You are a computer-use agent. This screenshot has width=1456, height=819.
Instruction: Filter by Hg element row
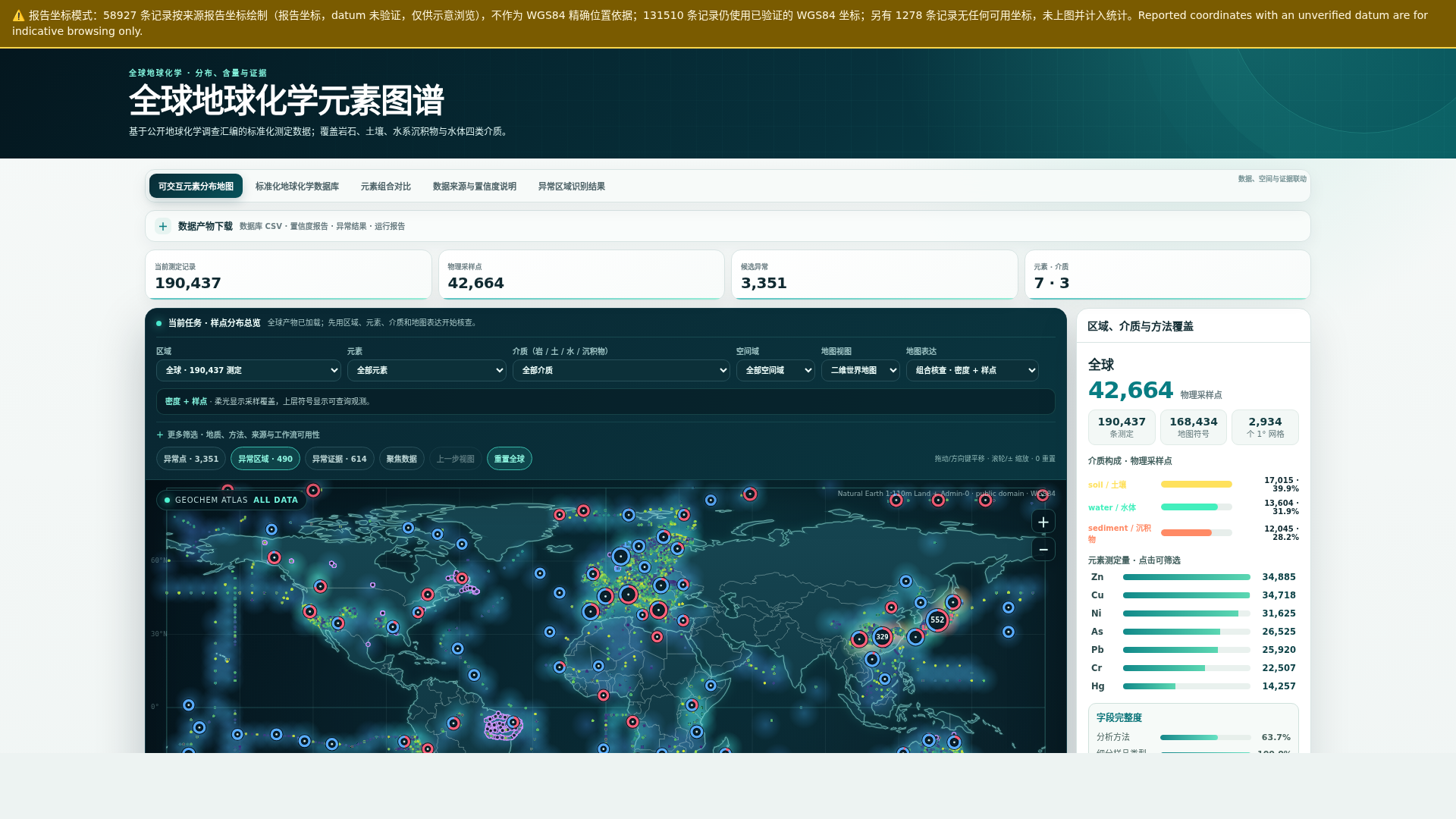click(1194, 686)
